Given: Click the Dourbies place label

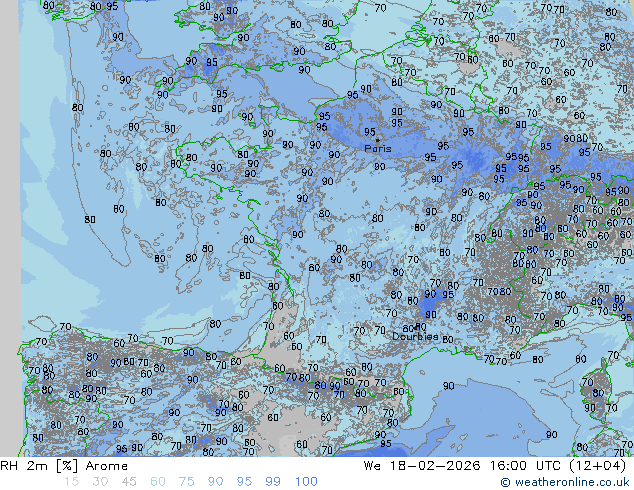Looking at the screenshot, I should point(414,337).
